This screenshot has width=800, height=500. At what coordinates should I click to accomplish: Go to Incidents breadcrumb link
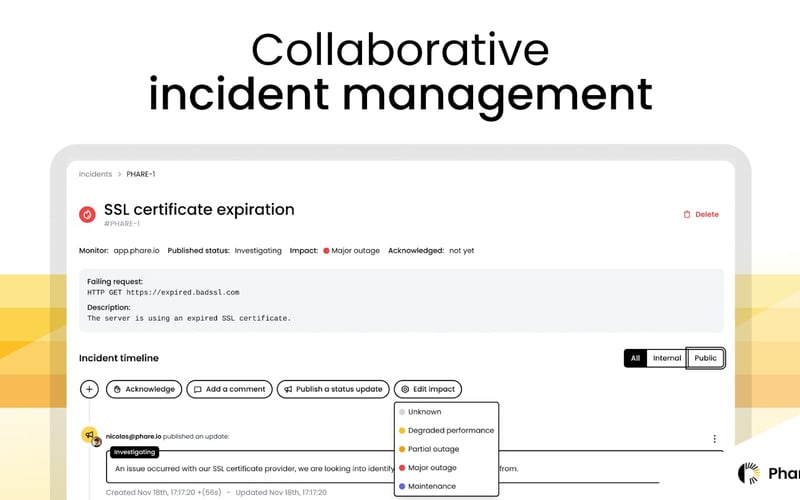95,174
